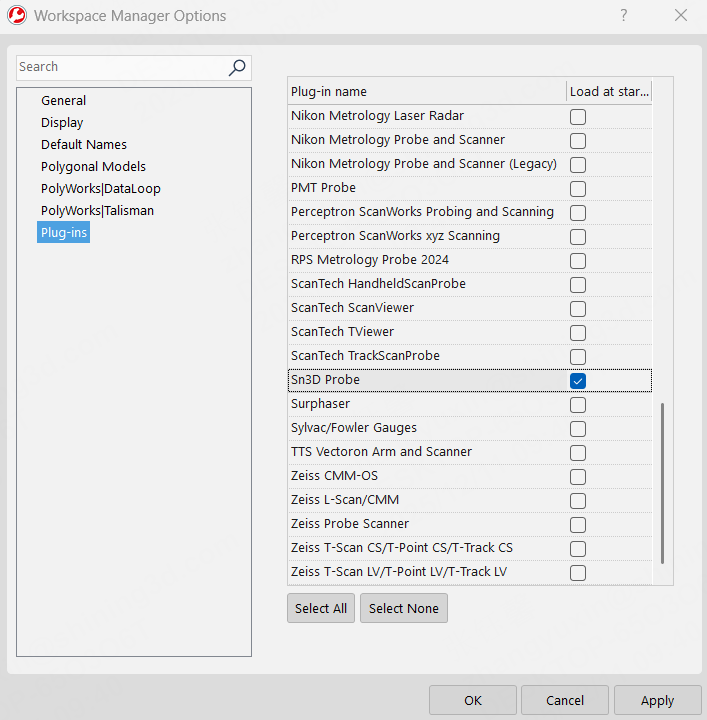Click the Zeiss CMM-OS row text

click(334, 476)
